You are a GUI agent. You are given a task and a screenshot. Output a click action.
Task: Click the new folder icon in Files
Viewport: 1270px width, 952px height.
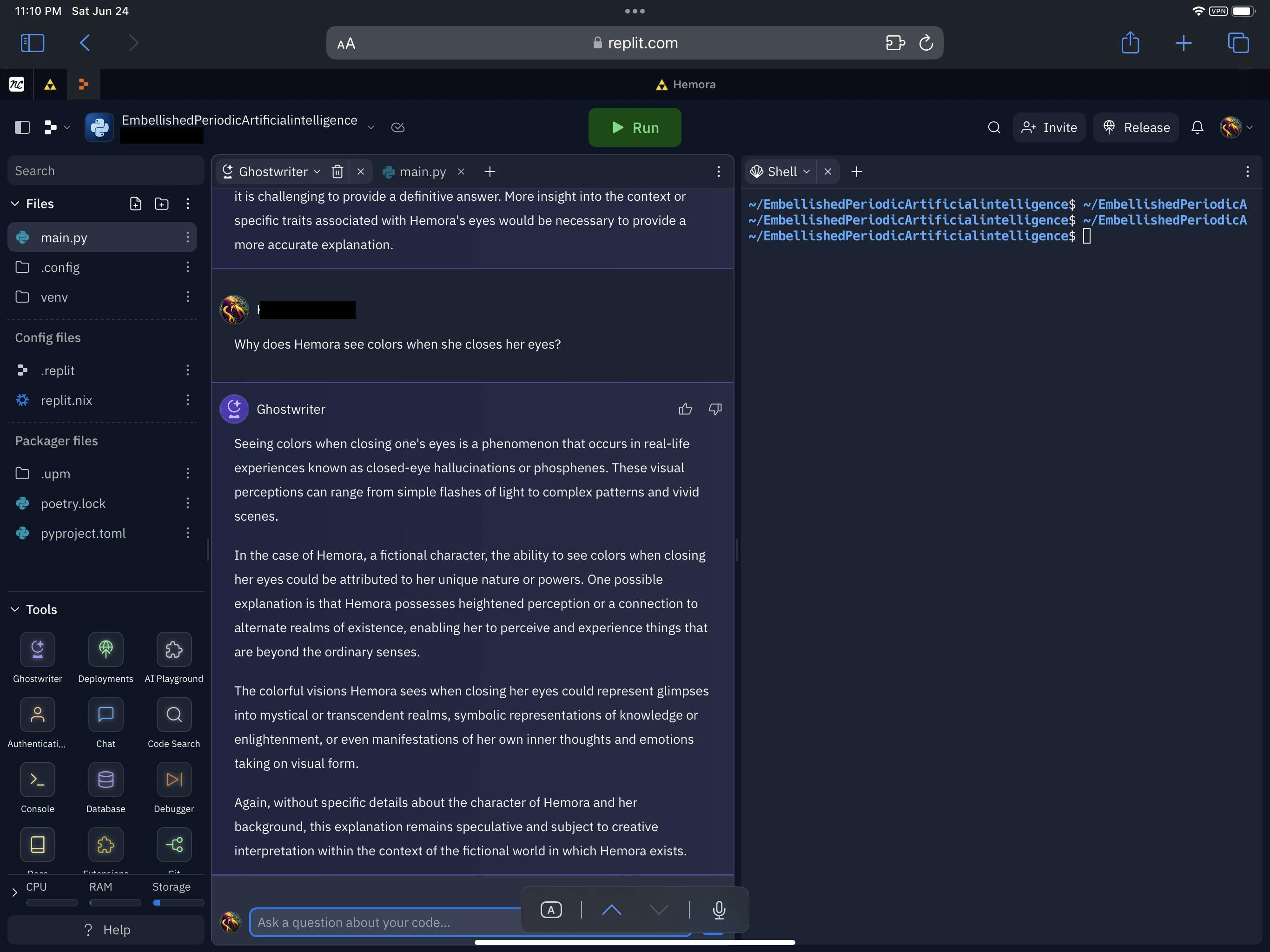(x=162, y=204)
